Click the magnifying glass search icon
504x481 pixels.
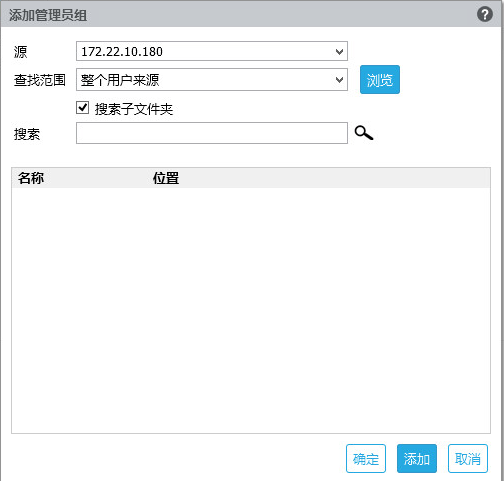[364, 133]
